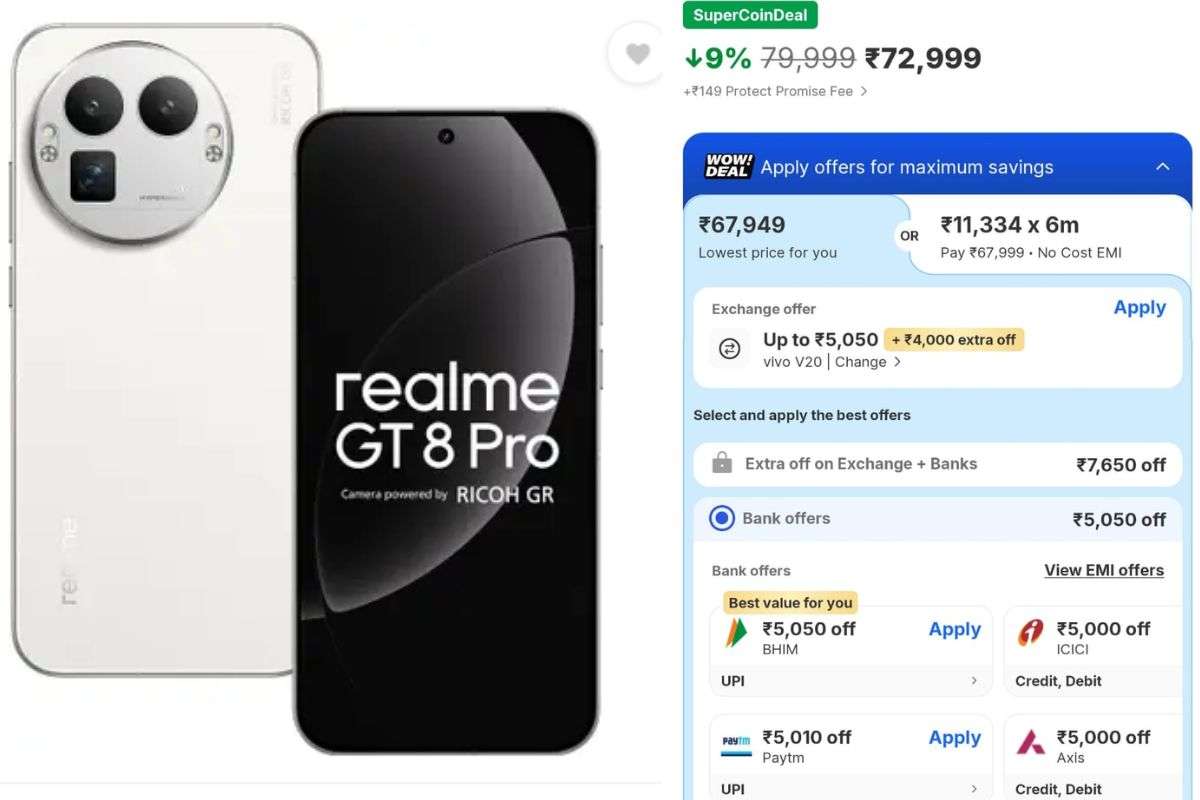Click Apply on the Exchange offer
Screen dimensions: 1200x800
tap(1139, 308)
